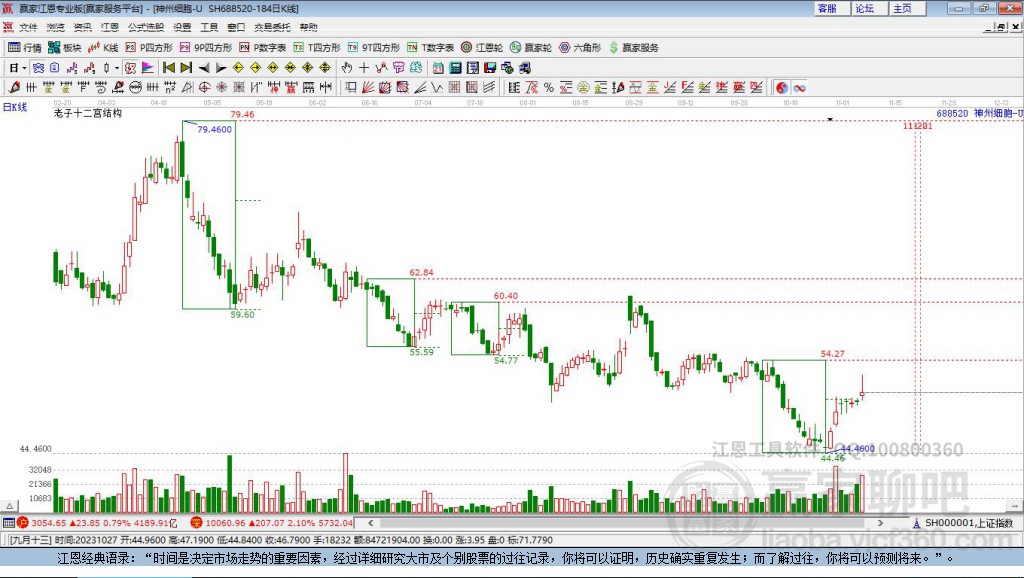Image resolution: width=1024 pixels, height=578 pixels.
Task: Open the calendar date icon
Action: 438,68
